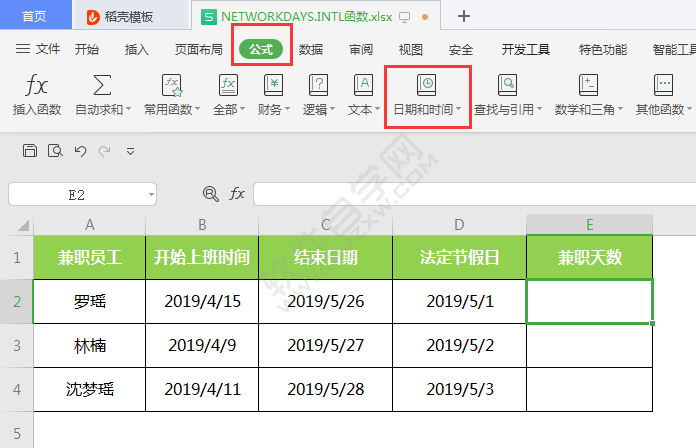Expand the quick access toolbar customize arrow
The width and height of the screenshot is (696, 448).
[x=130, y=152]
